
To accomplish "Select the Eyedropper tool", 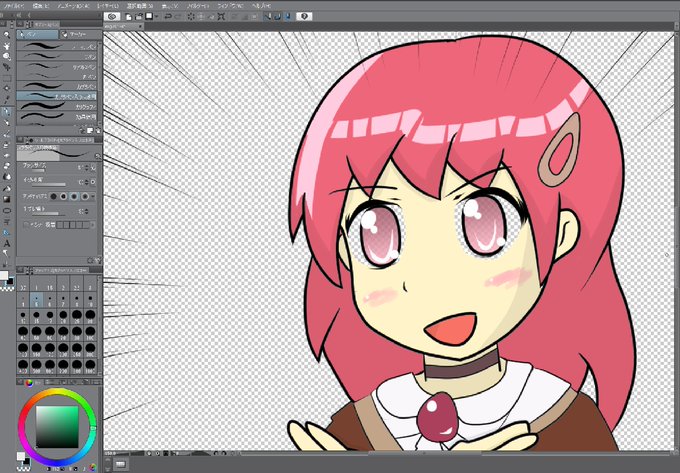I will [x=7, y=100].
